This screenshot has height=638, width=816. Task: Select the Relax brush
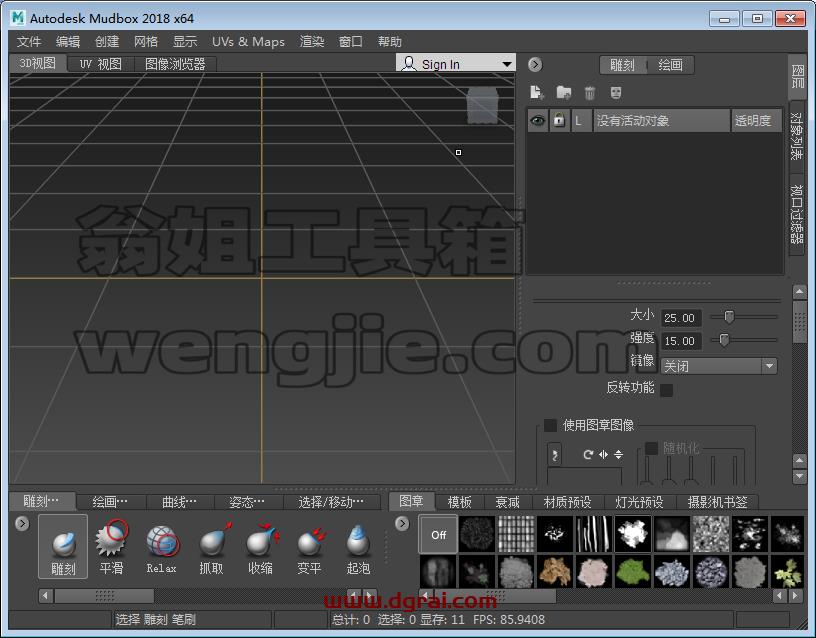point(162,547)
